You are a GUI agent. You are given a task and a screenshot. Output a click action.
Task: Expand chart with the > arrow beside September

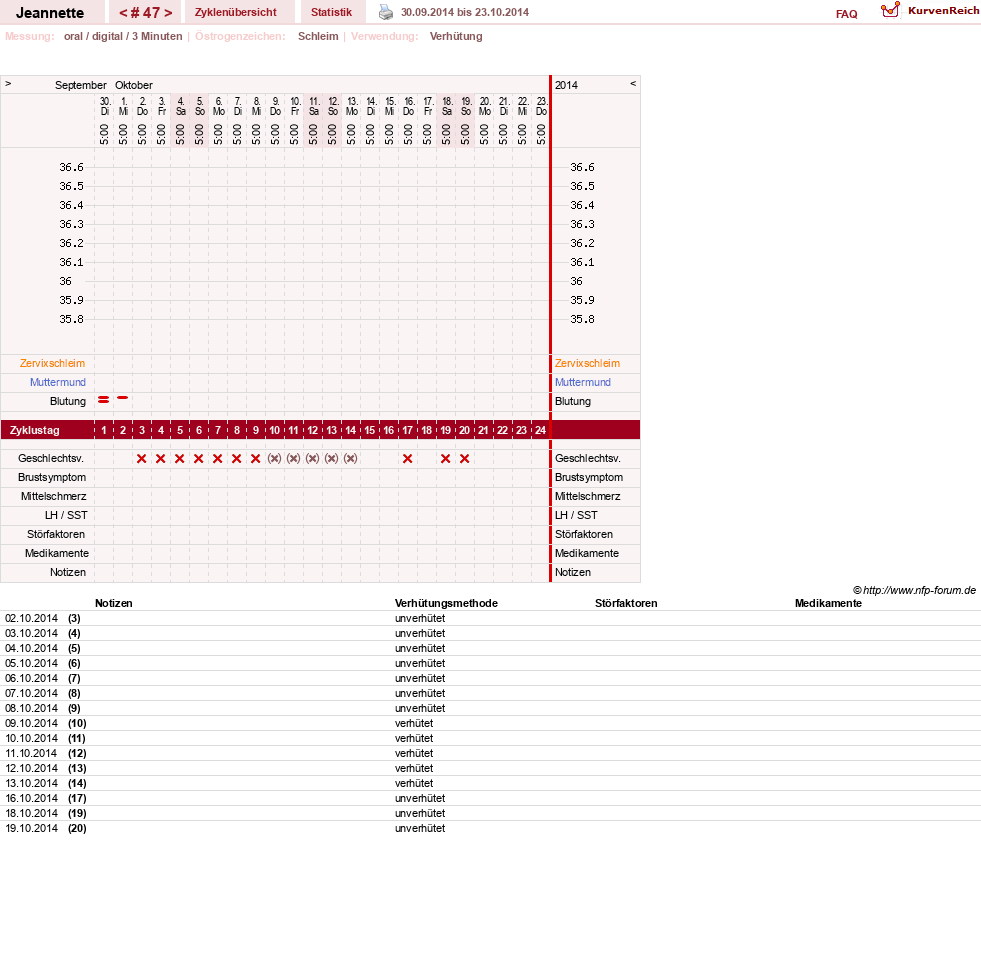click(8, 83)
